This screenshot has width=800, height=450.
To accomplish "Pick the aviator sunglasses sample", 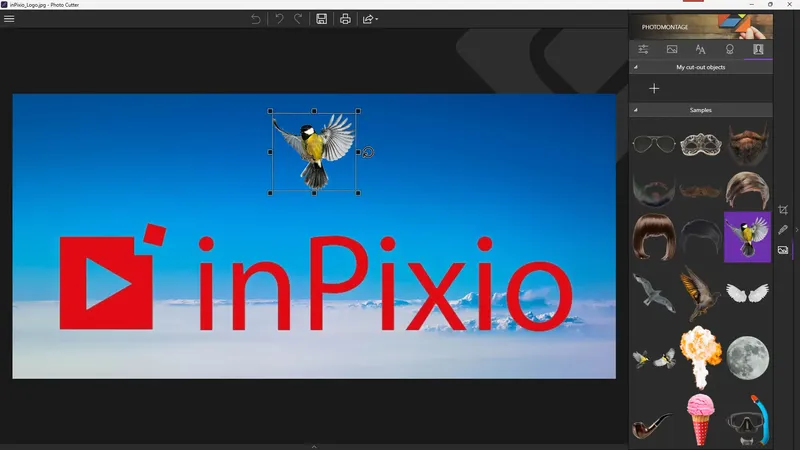I will (654, 144).
